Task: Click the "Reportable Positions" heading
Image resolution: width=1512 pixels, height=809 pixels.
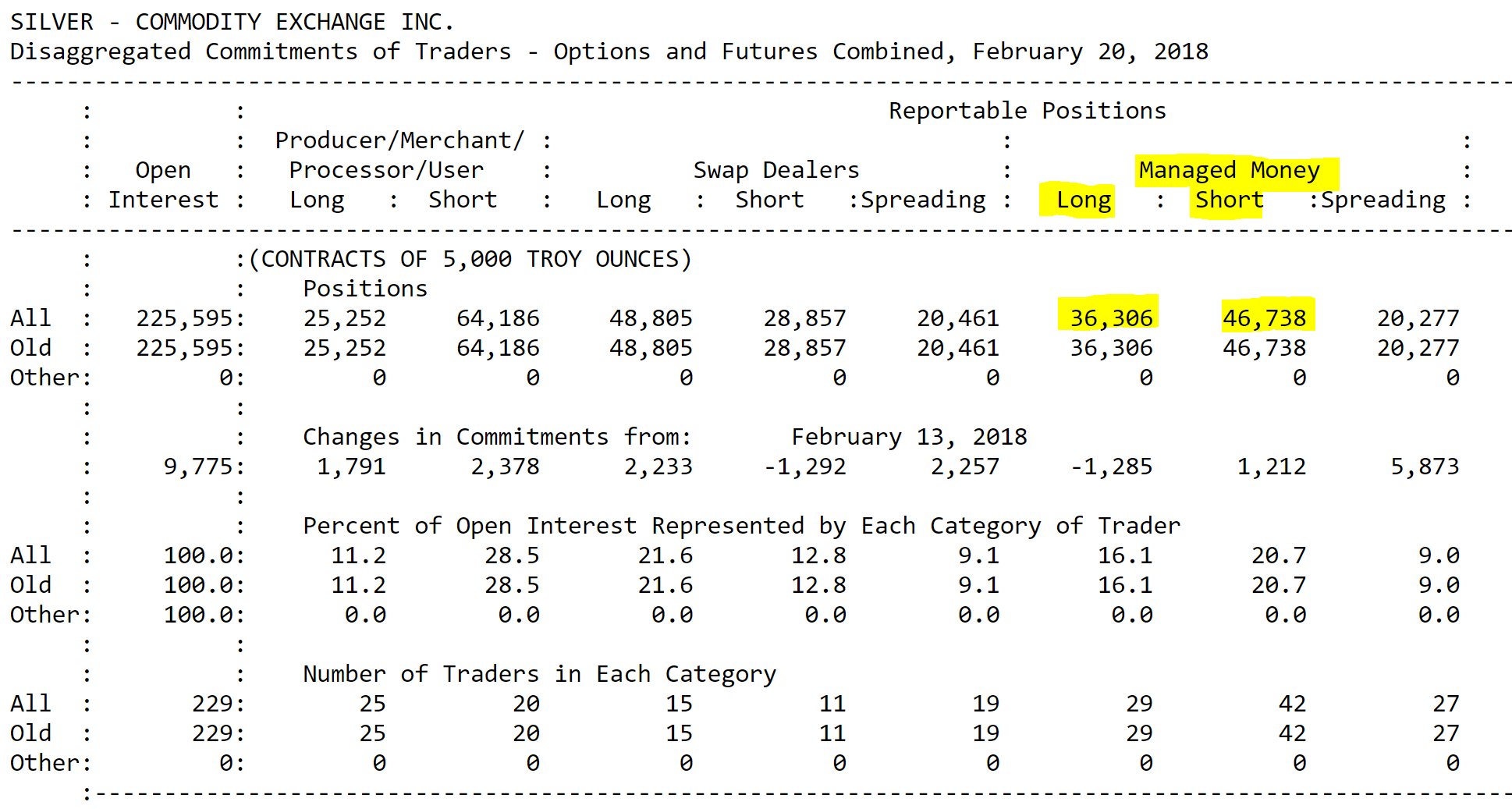Action: [x=1027, y=111]
